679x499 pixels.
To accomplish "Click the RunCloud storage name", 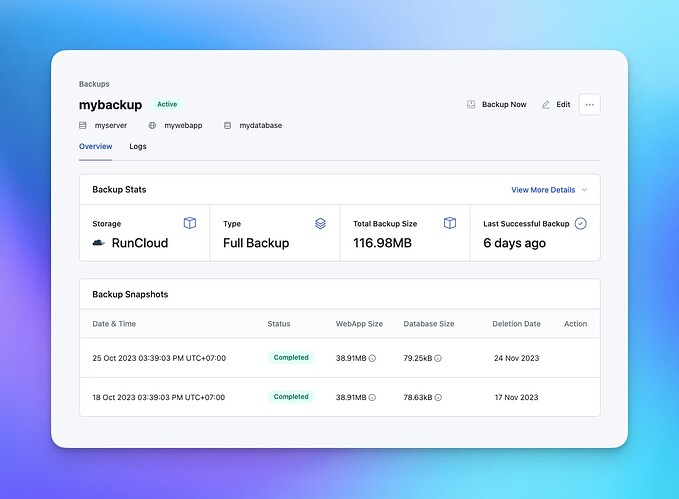I will tap(140, 243).
